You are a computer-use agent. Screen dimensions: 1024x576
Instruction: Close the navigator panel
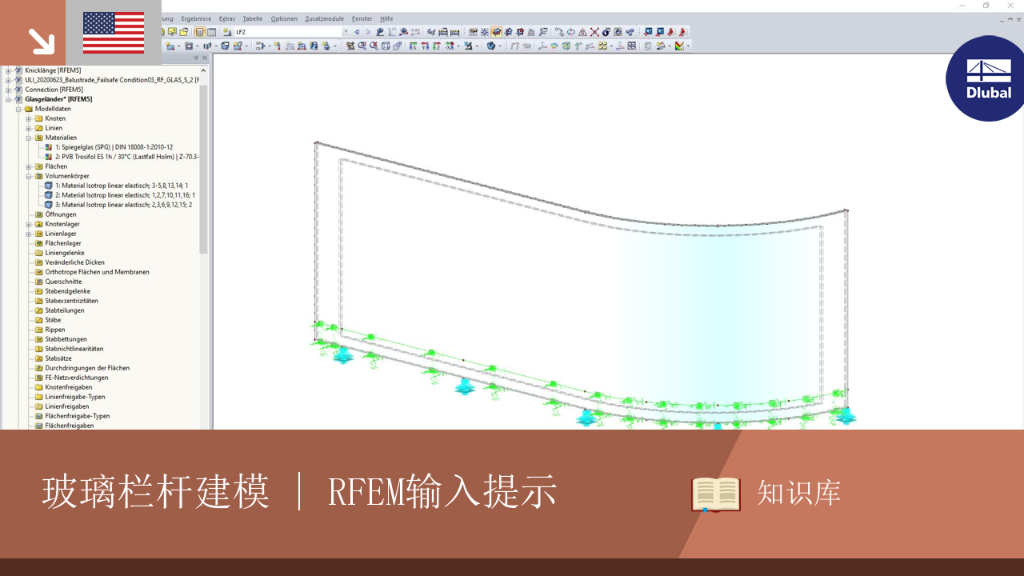(x=204, y=57)
